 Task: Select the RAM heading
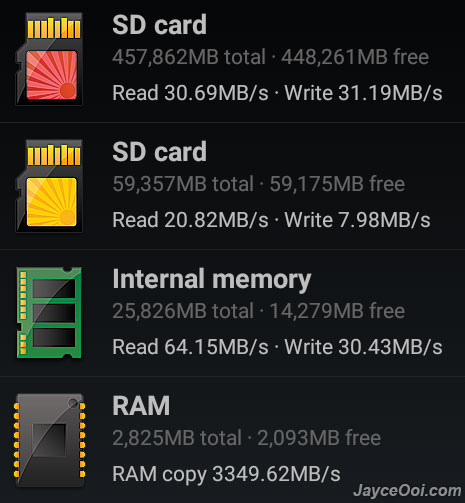[x=141, y=406]
